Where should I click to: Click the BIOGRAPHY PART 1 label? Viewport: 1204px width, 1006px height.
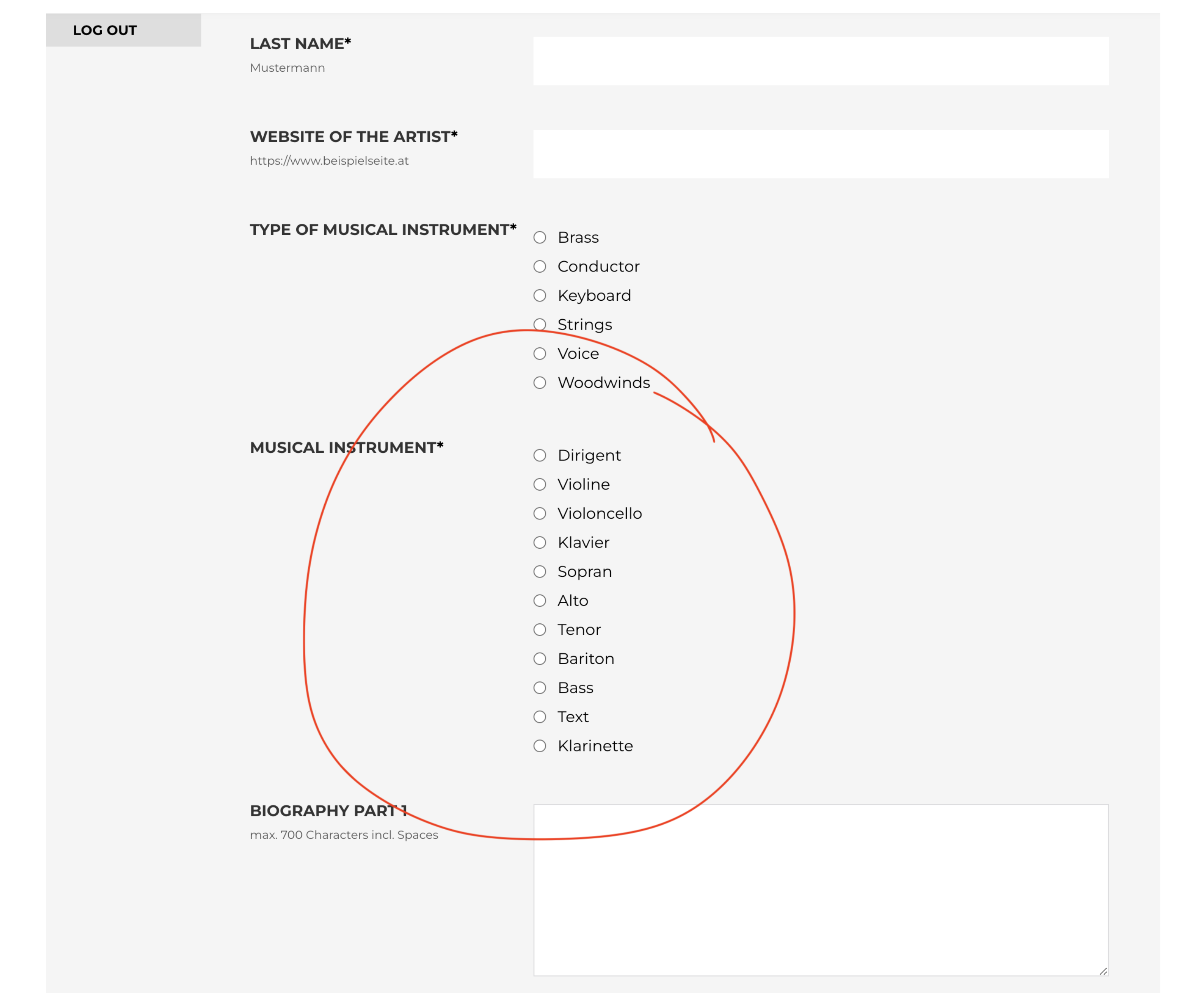[328, 811]
